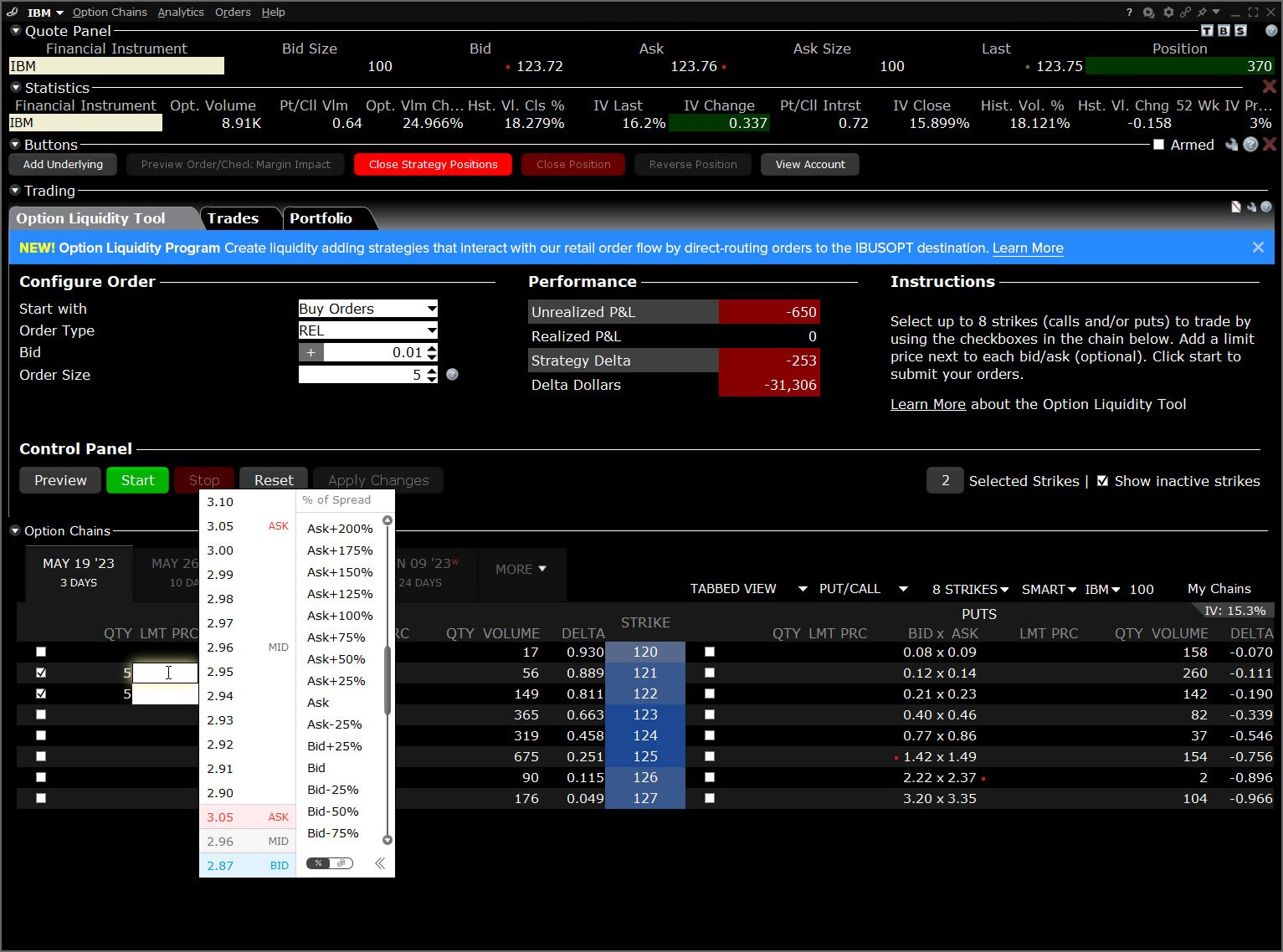Click the B button in Quote Panel header
The height and width of the screenshot is (952, 1283).
click(x=1224, y=30)
